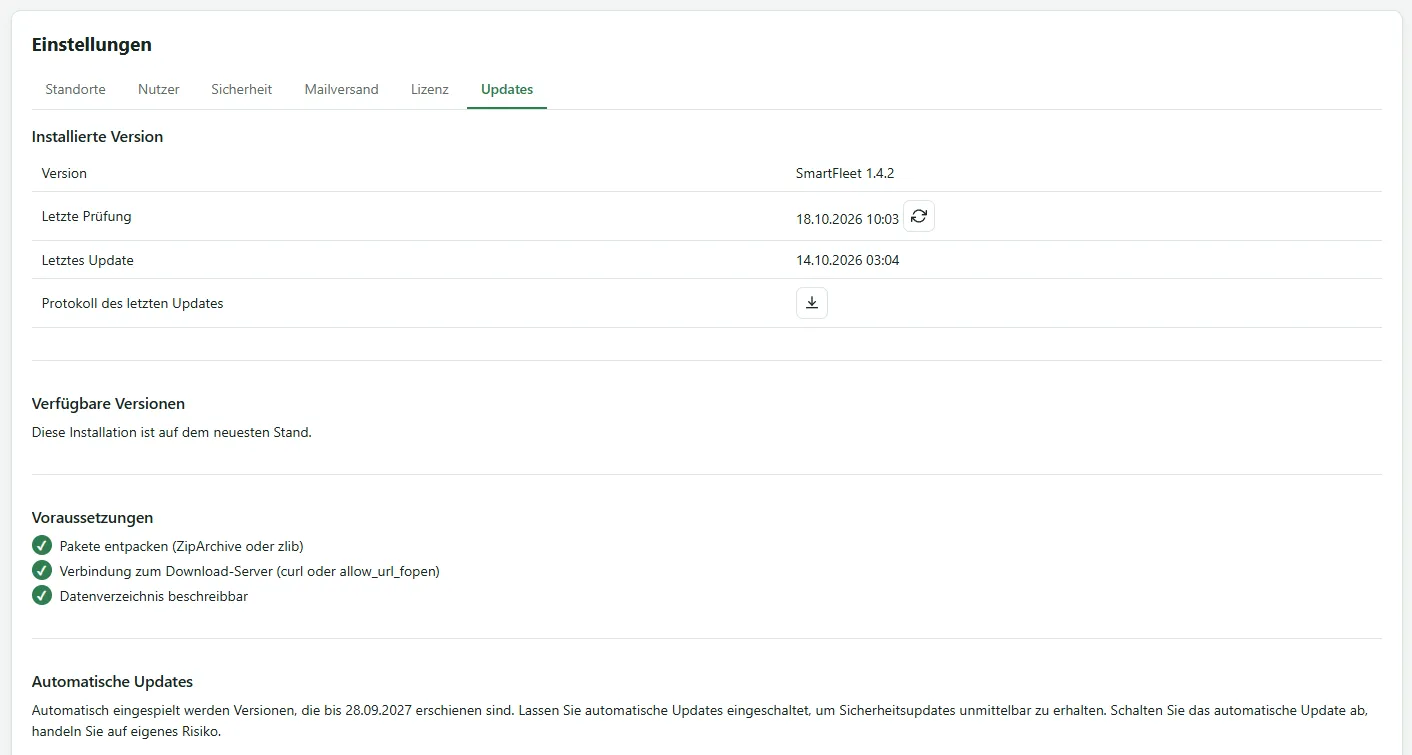This screenshot has height=755, width=1412.
Task: Refresh the last update check
Action: tap(919, 216)
